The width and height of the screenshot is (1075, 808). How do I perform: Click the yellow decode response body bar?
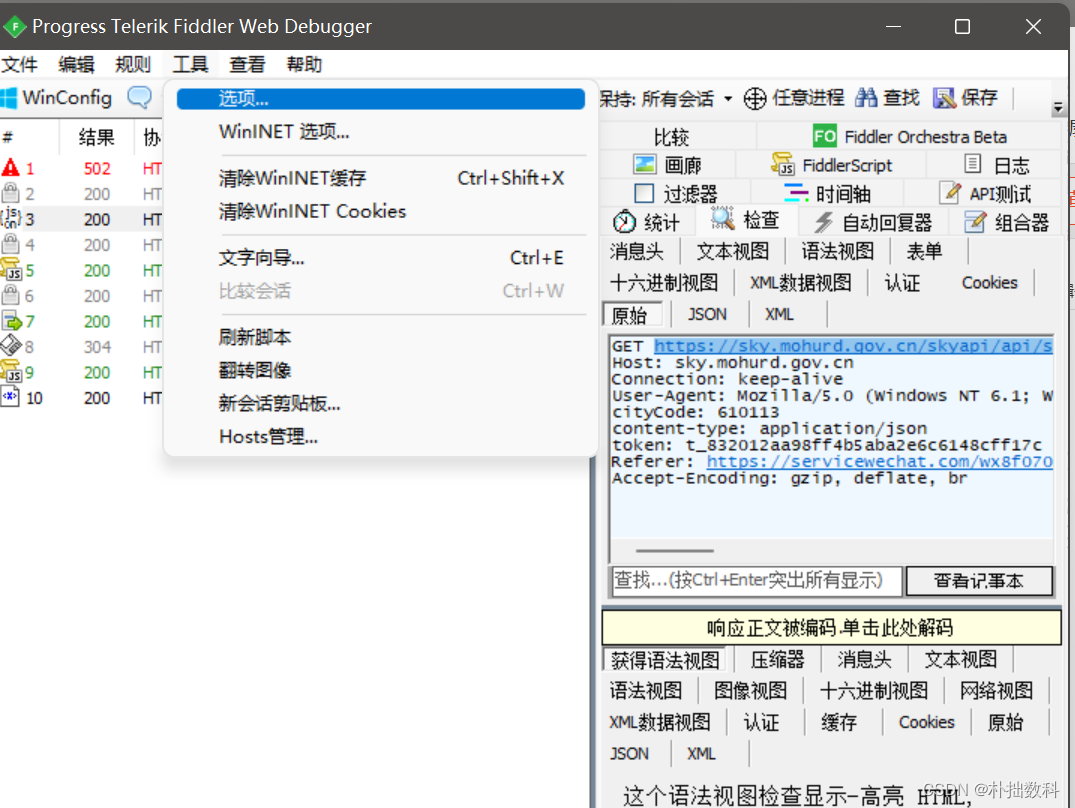[x=831, y=628]
